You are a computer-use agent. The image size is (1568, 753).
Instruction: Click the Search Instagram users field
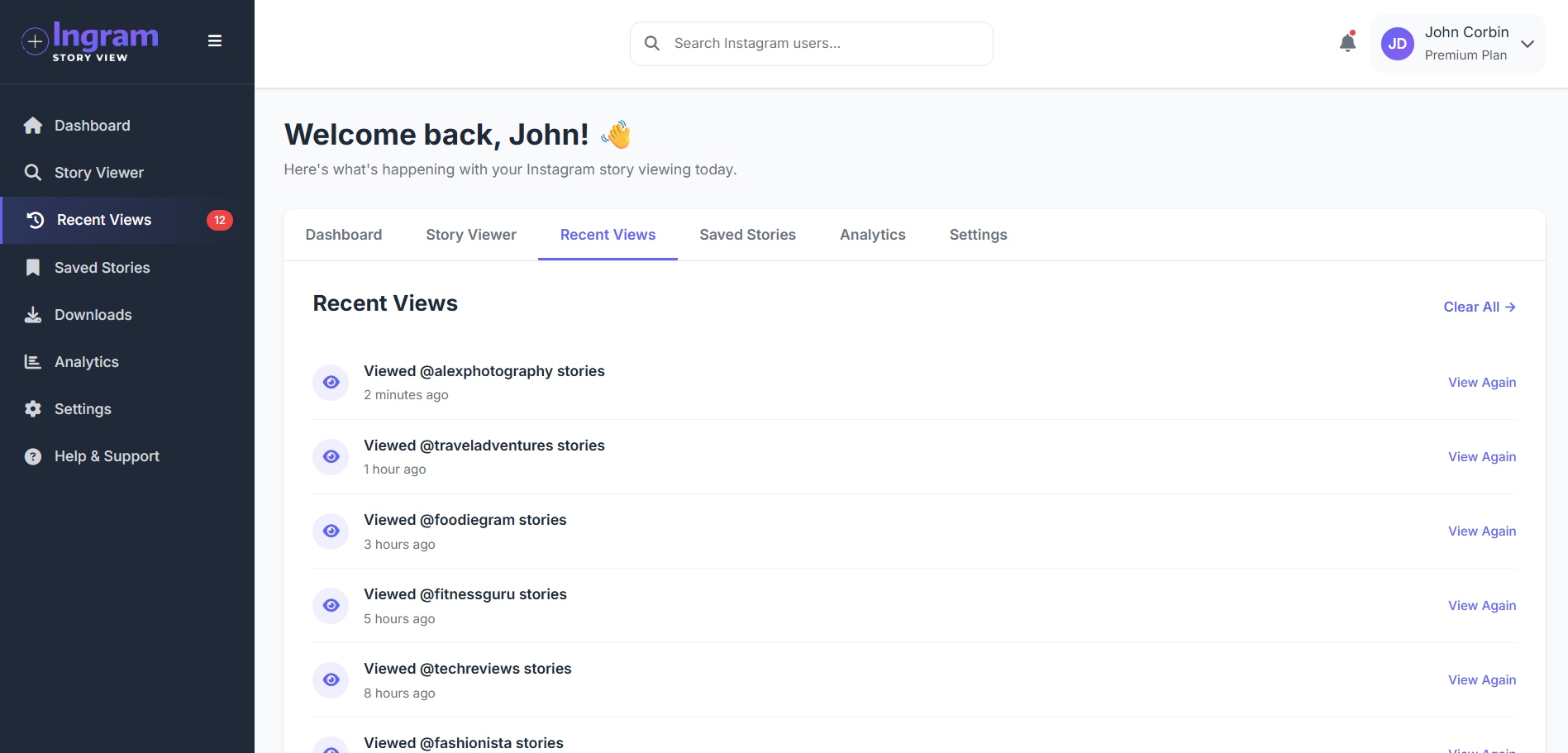click(x=810, y=43)
